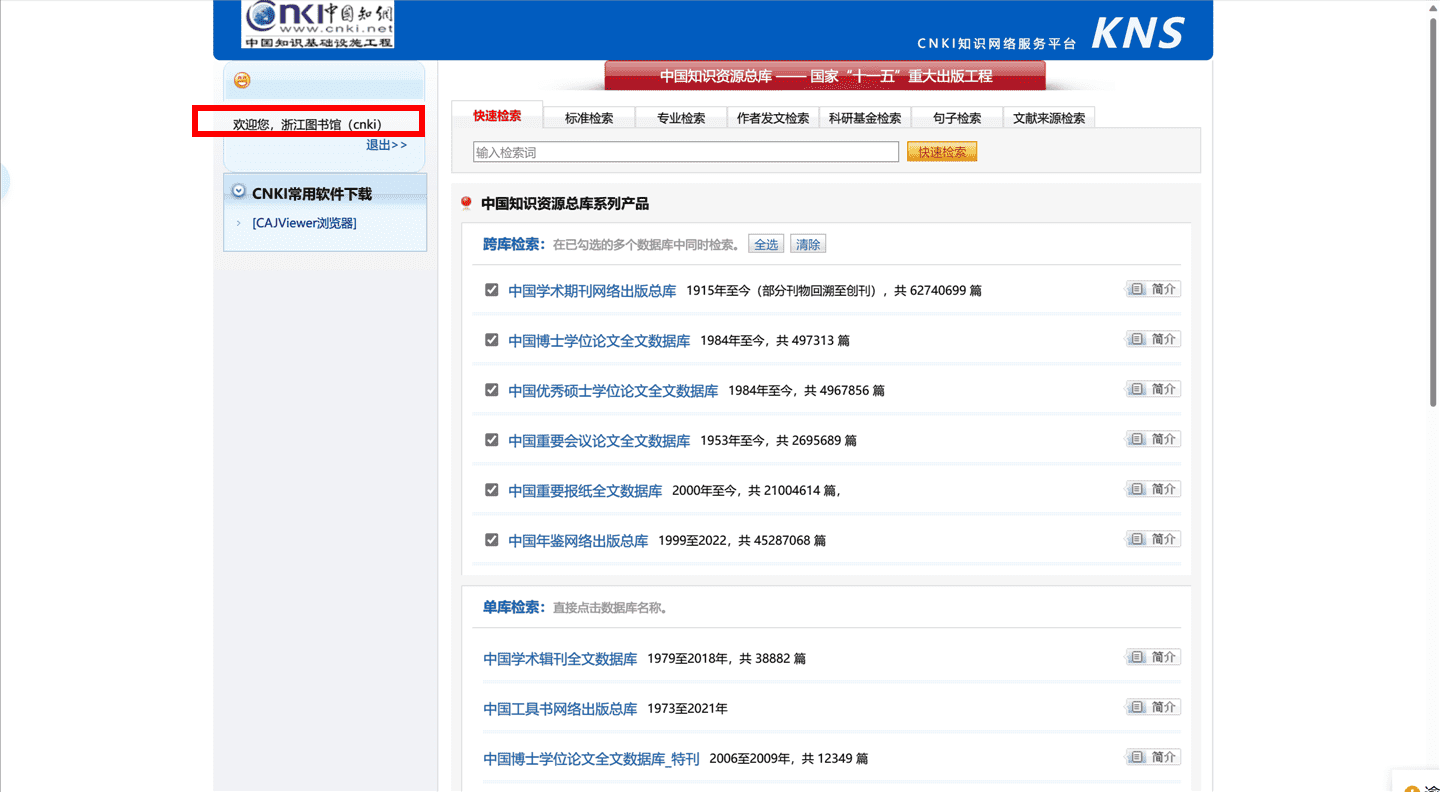The width and height of the screenshot is (1440, 792).
Task: Click the smiley face icon in login panel
Action: [242, 80]
